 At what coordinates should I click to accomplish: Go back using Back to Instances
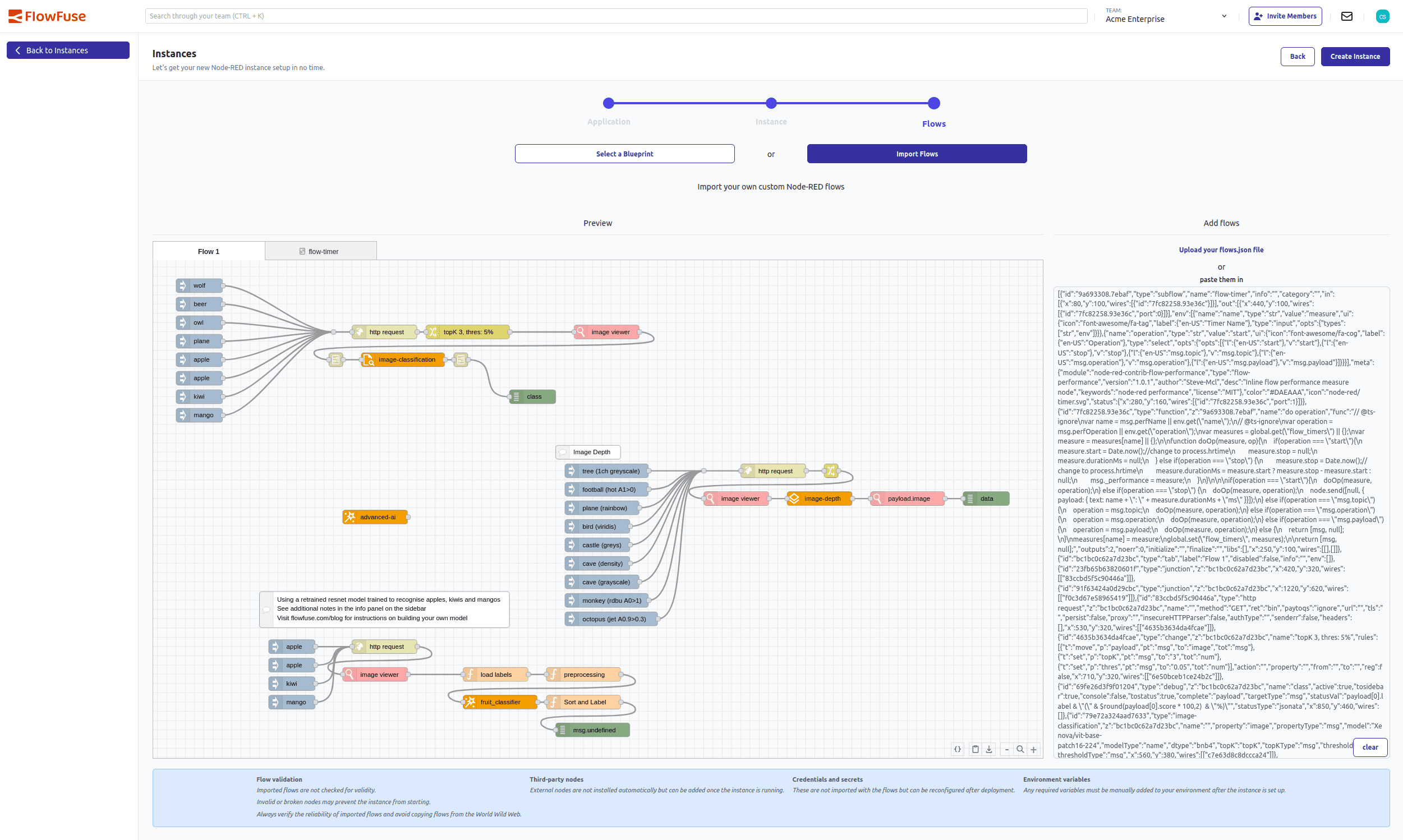pos(68,50)
